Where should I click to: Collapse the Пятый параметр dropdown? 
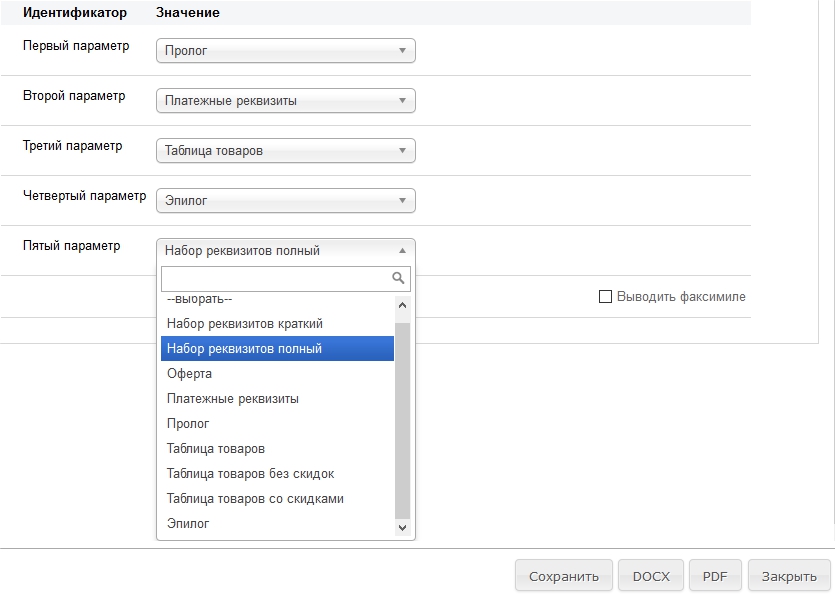click(x=285, y=251)
